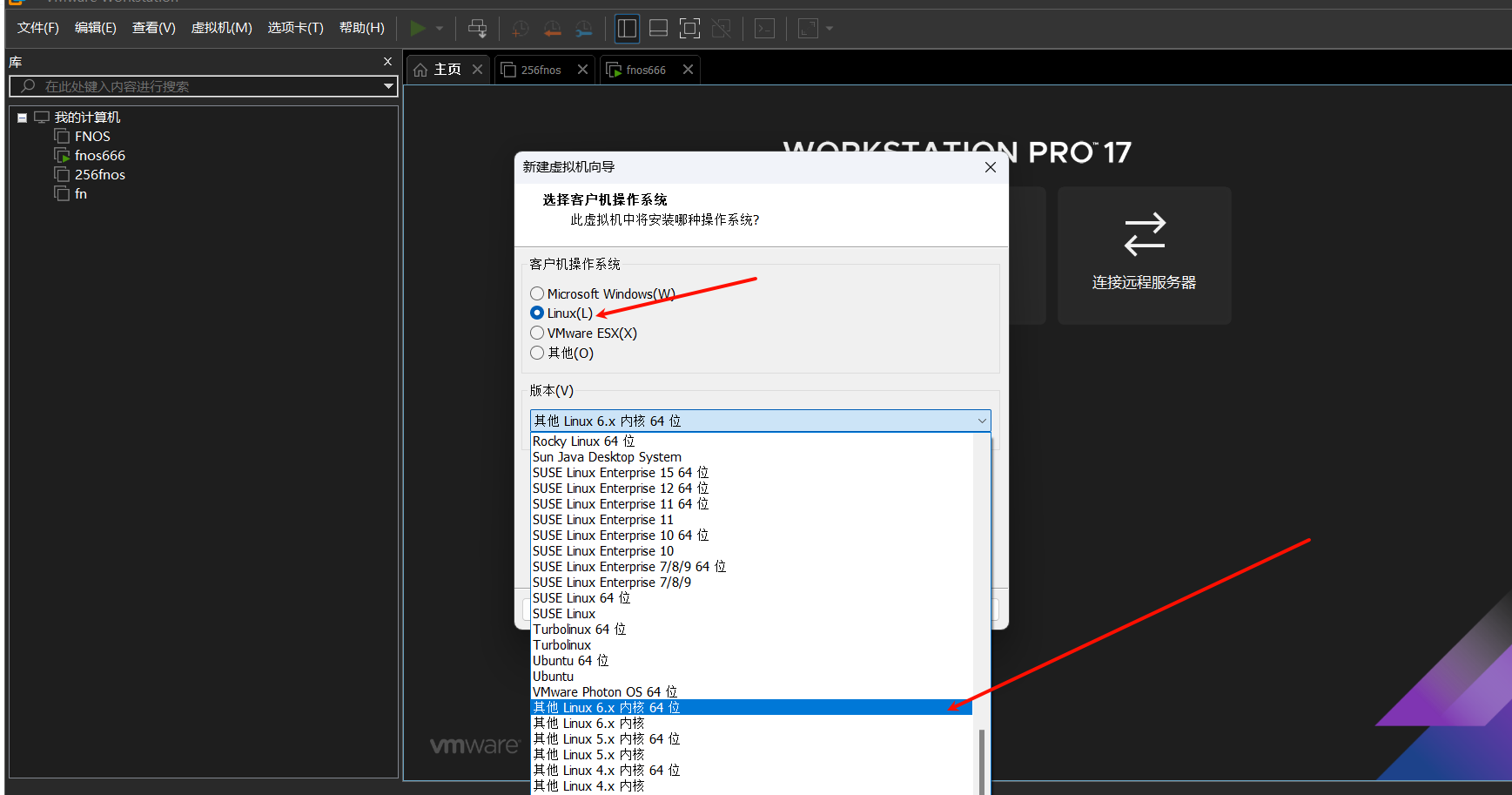This screenshot has width=1512, height=795.
Task: Open the 文件(F) menu
Action: [x=38, y=28]
